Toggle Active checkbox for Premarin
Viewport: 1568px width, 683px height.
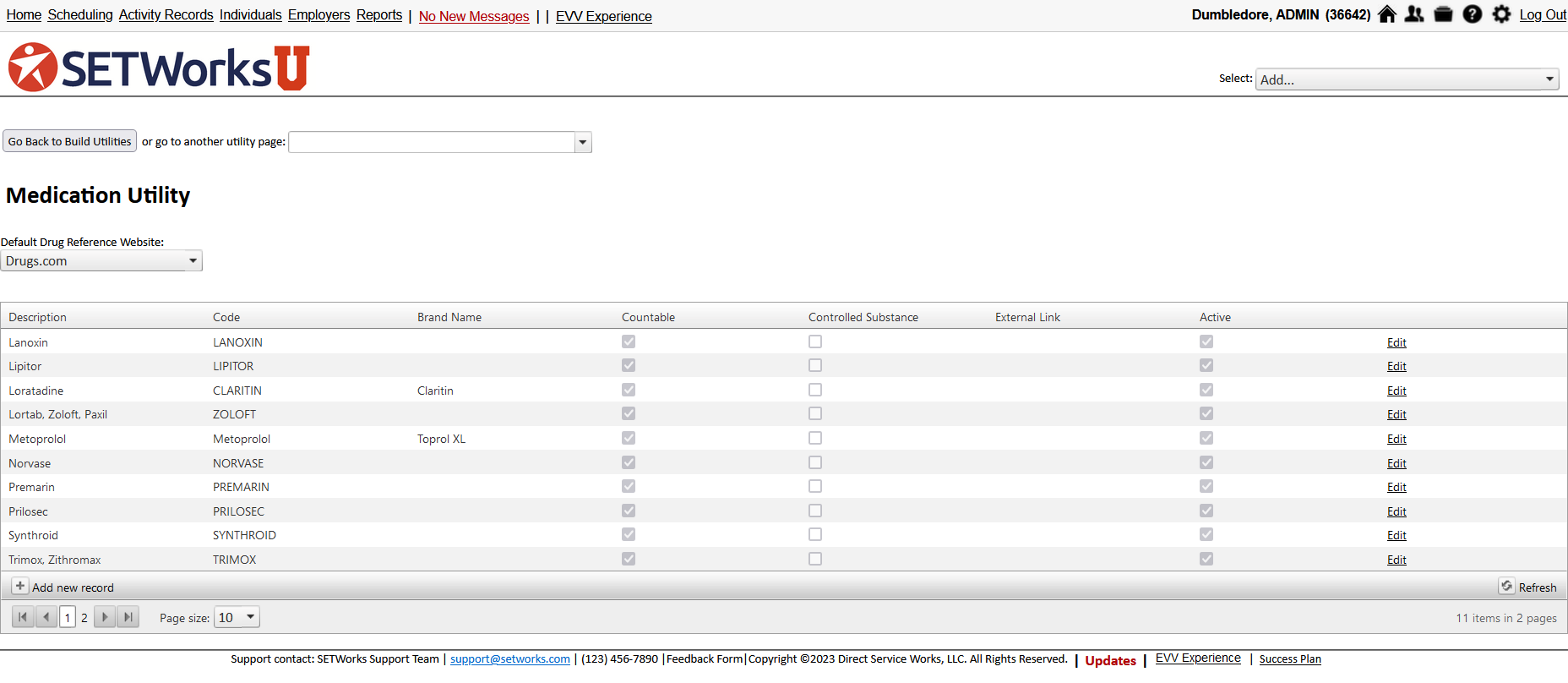point(1206,486)
